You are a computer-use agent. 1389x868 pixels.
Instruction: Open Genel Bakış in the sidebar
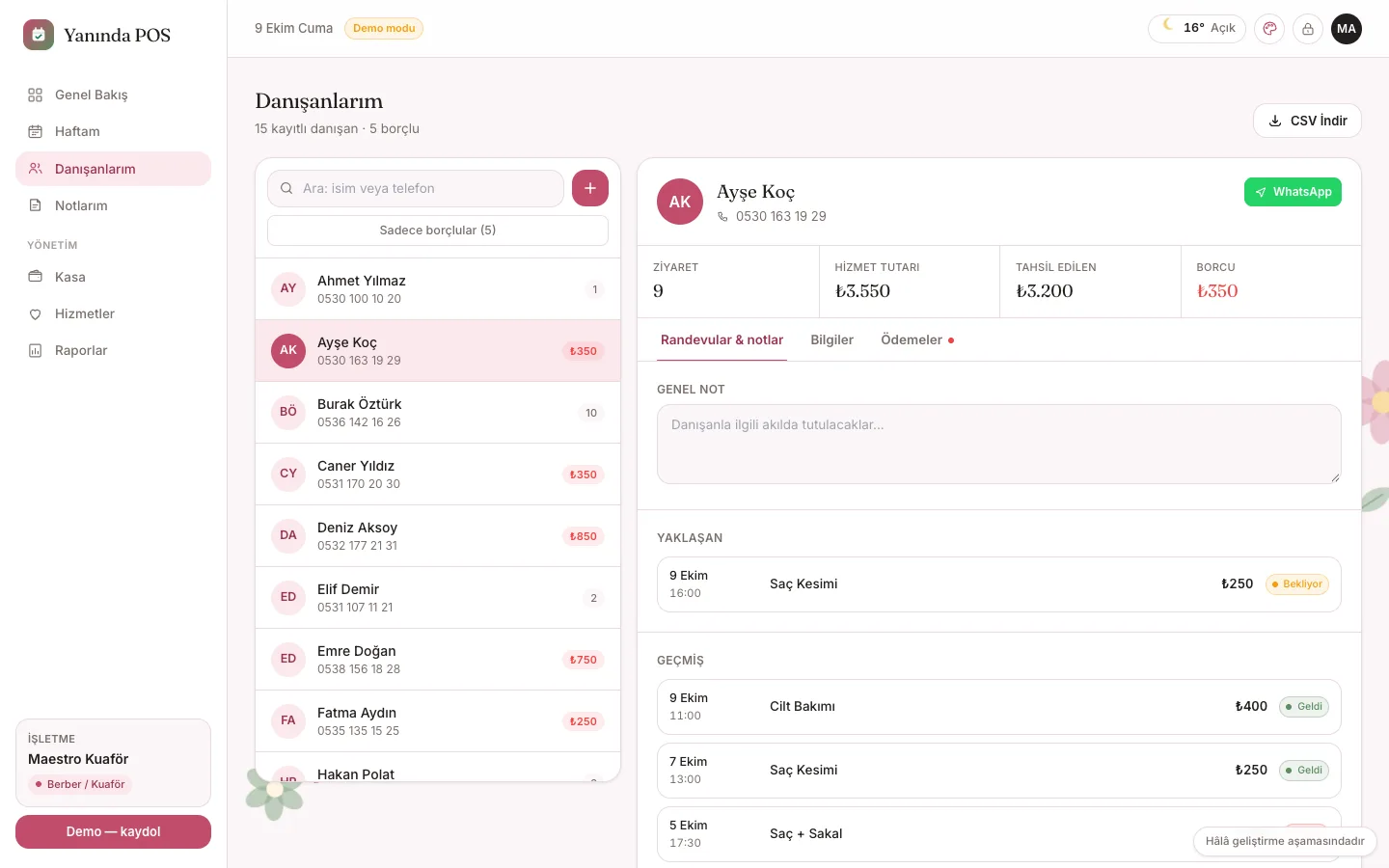point(113,95)
